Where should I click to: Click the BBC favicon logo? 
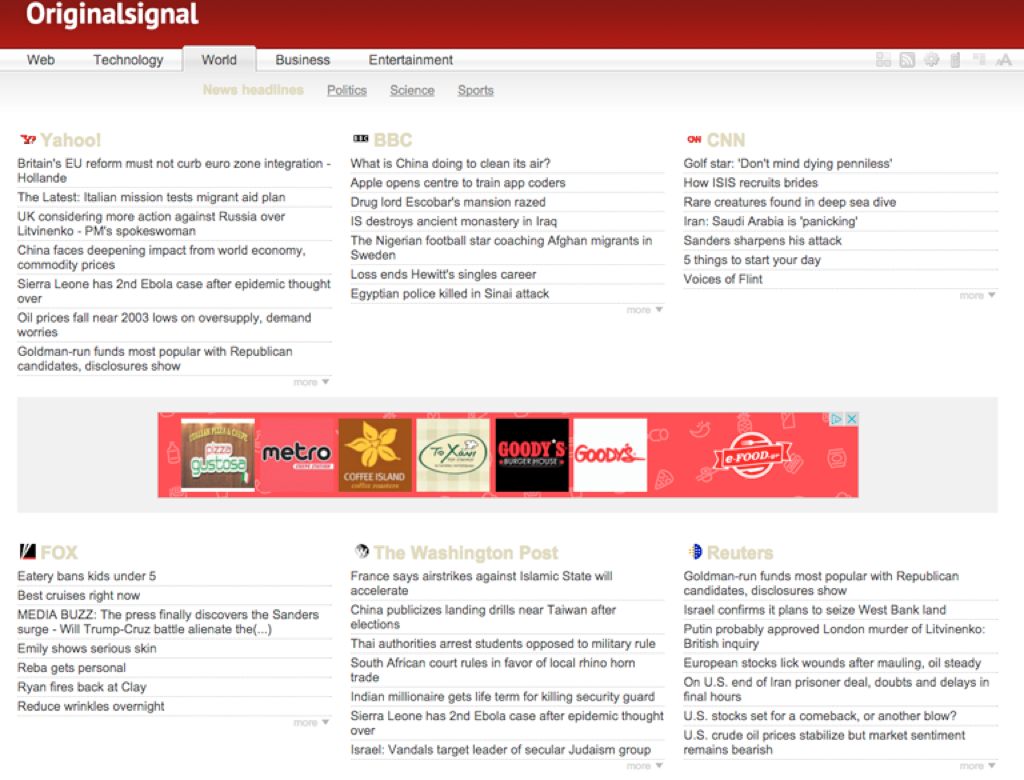tap(360, 138)
